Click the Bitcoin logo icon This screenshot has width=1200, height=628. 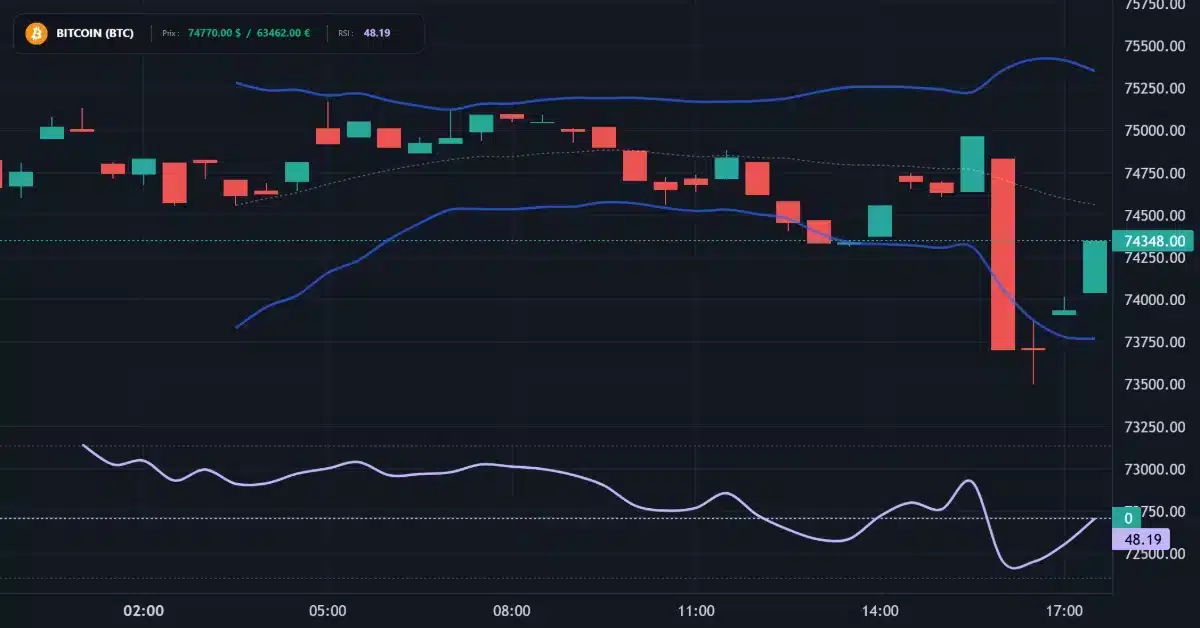[37, 33]
